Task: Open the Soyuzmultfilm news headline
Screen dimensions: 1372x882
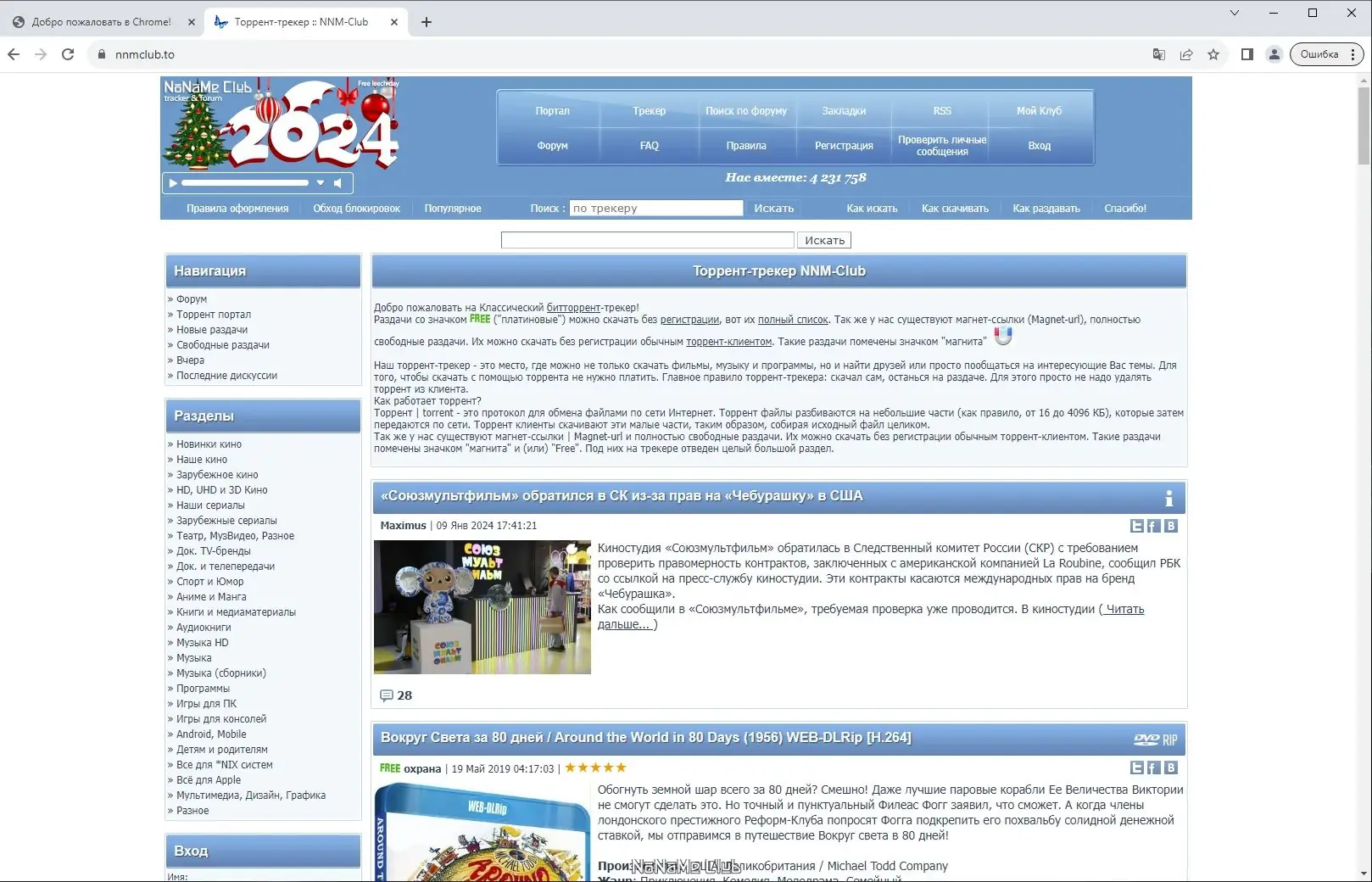Action: tap(622, 496)
